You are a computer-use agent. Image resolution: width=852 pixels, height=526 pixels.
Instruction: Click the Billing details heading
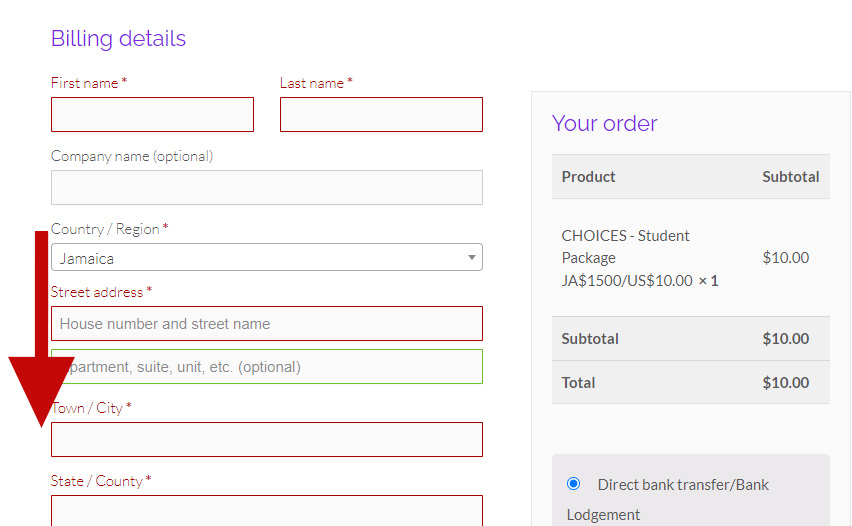click(x=118, y=39)
